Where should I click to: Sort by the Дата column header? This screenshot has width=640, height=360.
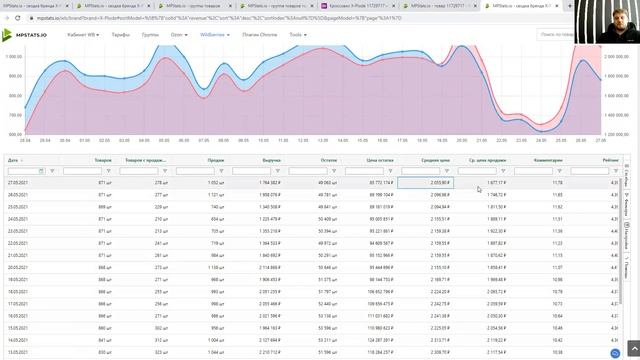click(x=13, y=160)
